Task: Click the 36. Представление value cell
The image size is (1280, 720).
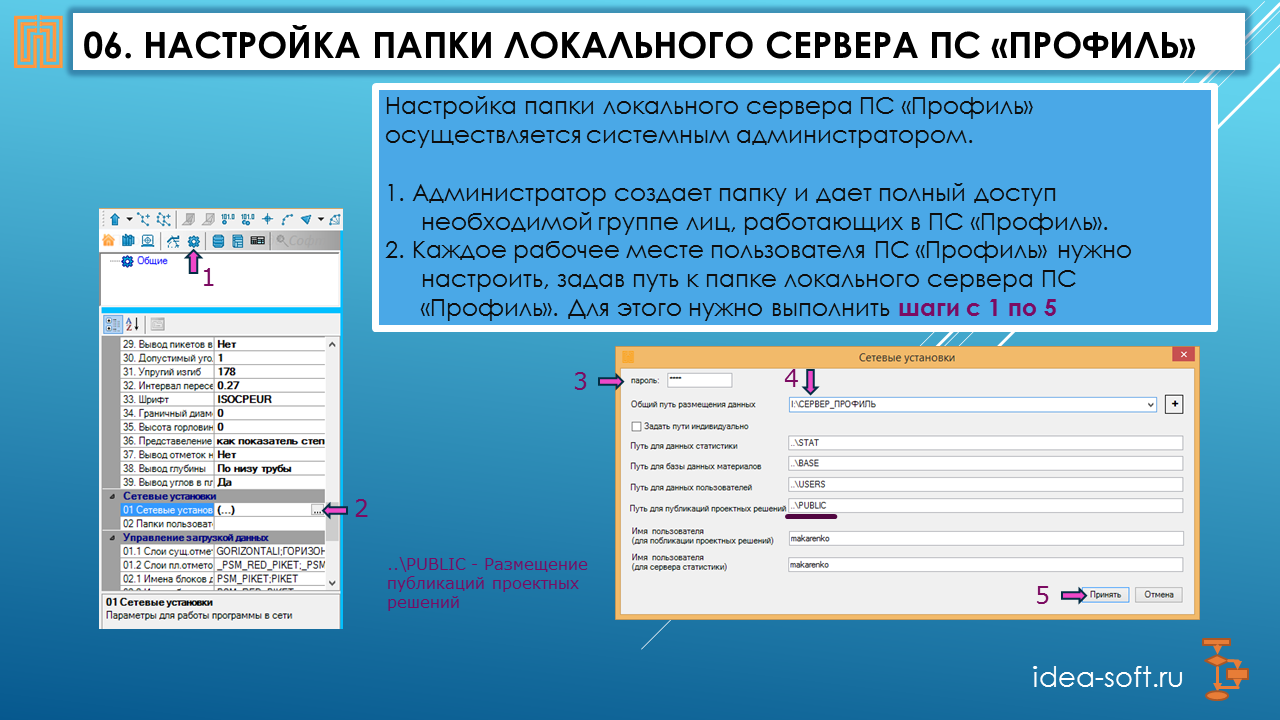Action: coord(270,441)
